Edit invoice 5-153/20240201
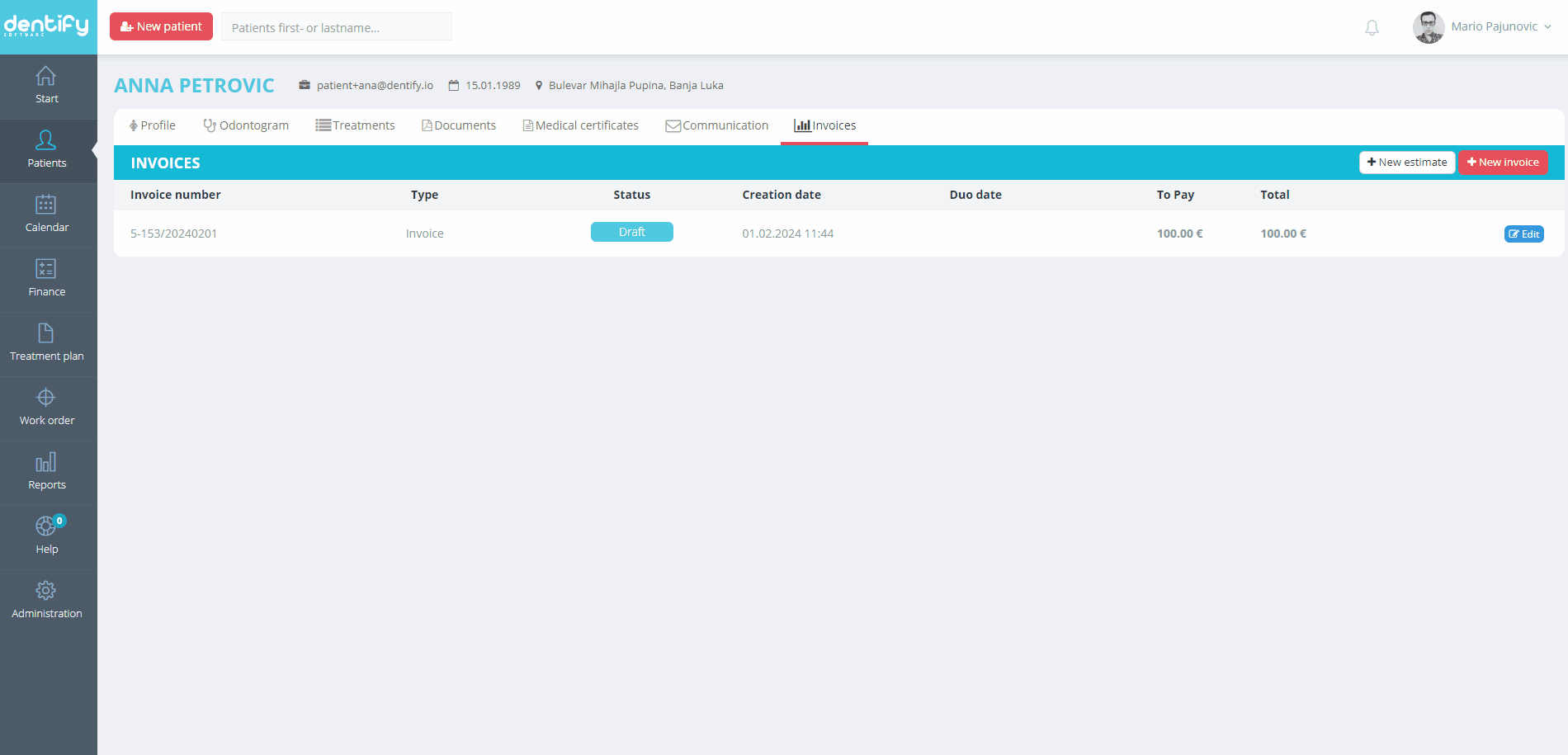This screenshot has height=755, width=1568. tap(1523, 234)
